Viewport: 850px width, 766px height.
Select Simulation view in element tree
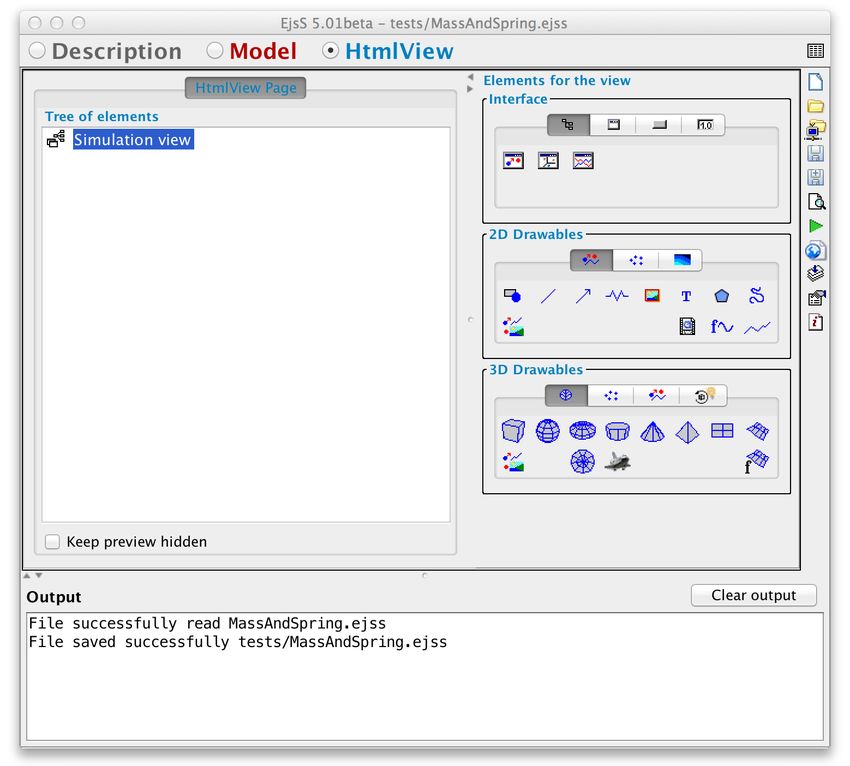(133, 139)
